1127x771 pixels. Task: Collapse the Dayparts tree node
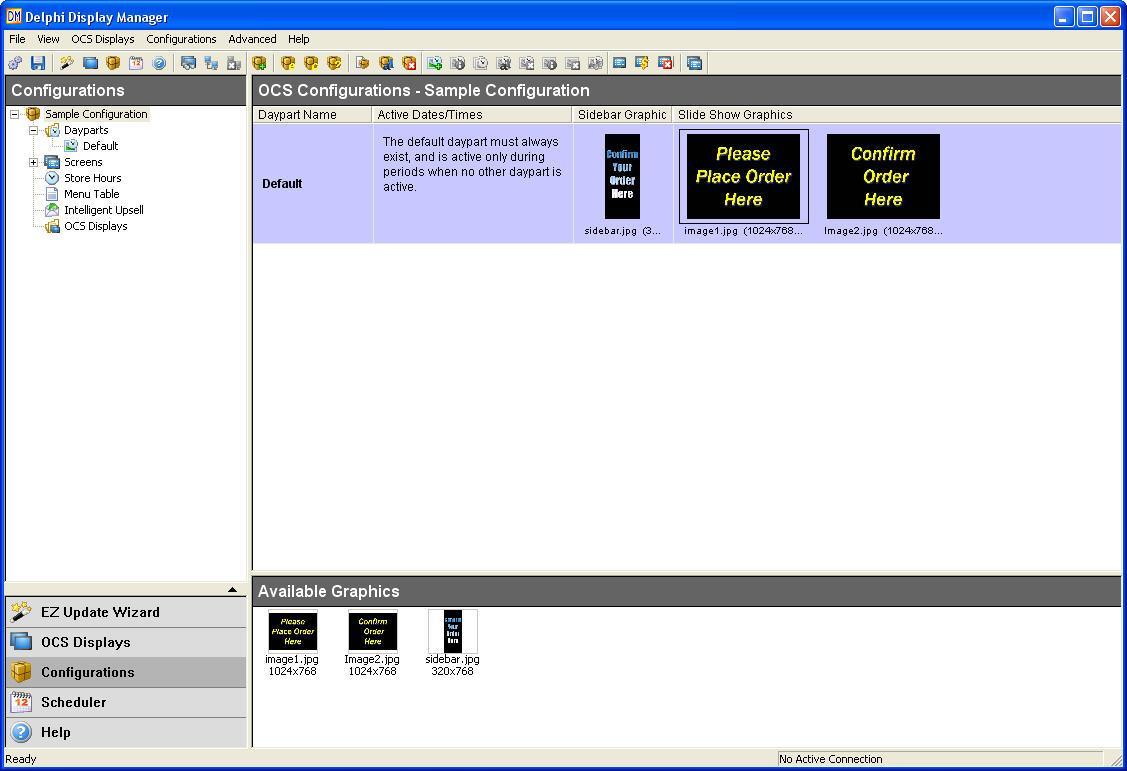(x=33, y=130)
